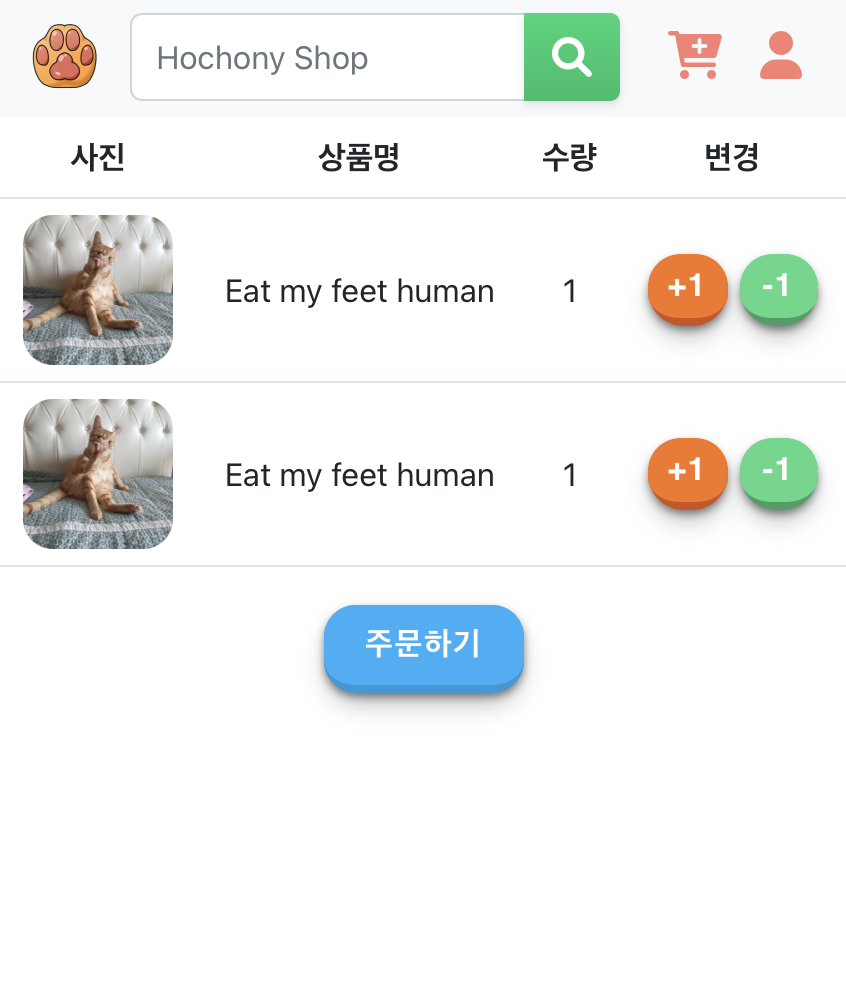The image size is (846, 985).
Task: Click the 사진 column header
Action: (x=98, y=157)
